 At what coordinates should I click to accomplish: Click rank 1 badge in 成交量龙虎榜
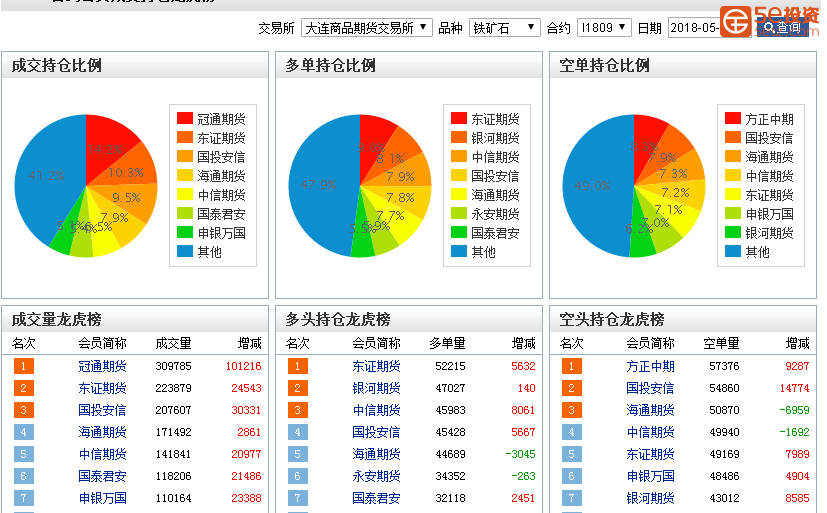click(x=24, y=367)
